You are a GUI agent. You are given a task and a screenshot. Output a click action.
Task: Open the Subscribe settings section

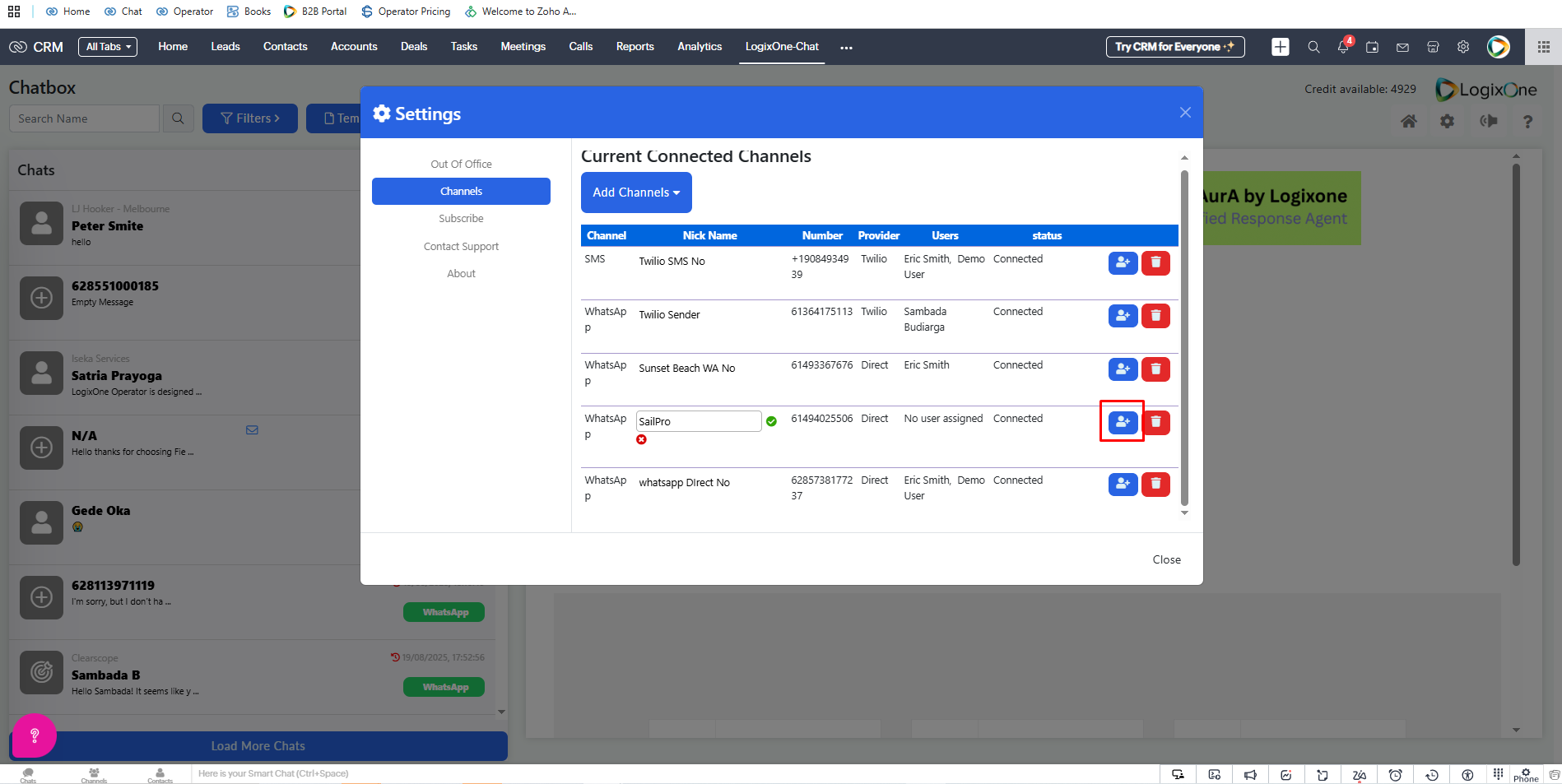point(461,218)
